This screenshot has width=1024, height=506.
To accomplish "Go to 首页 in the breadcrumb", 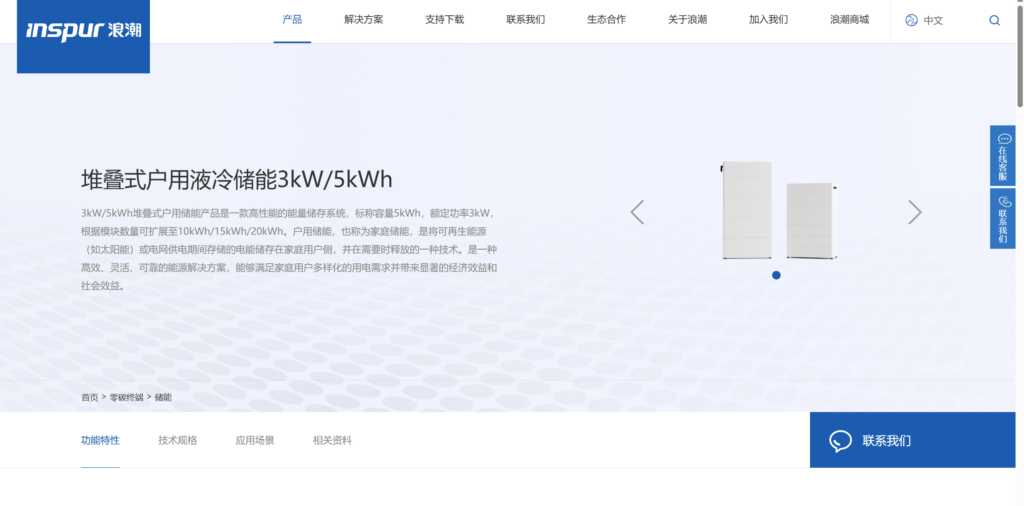I will [89, 397].
